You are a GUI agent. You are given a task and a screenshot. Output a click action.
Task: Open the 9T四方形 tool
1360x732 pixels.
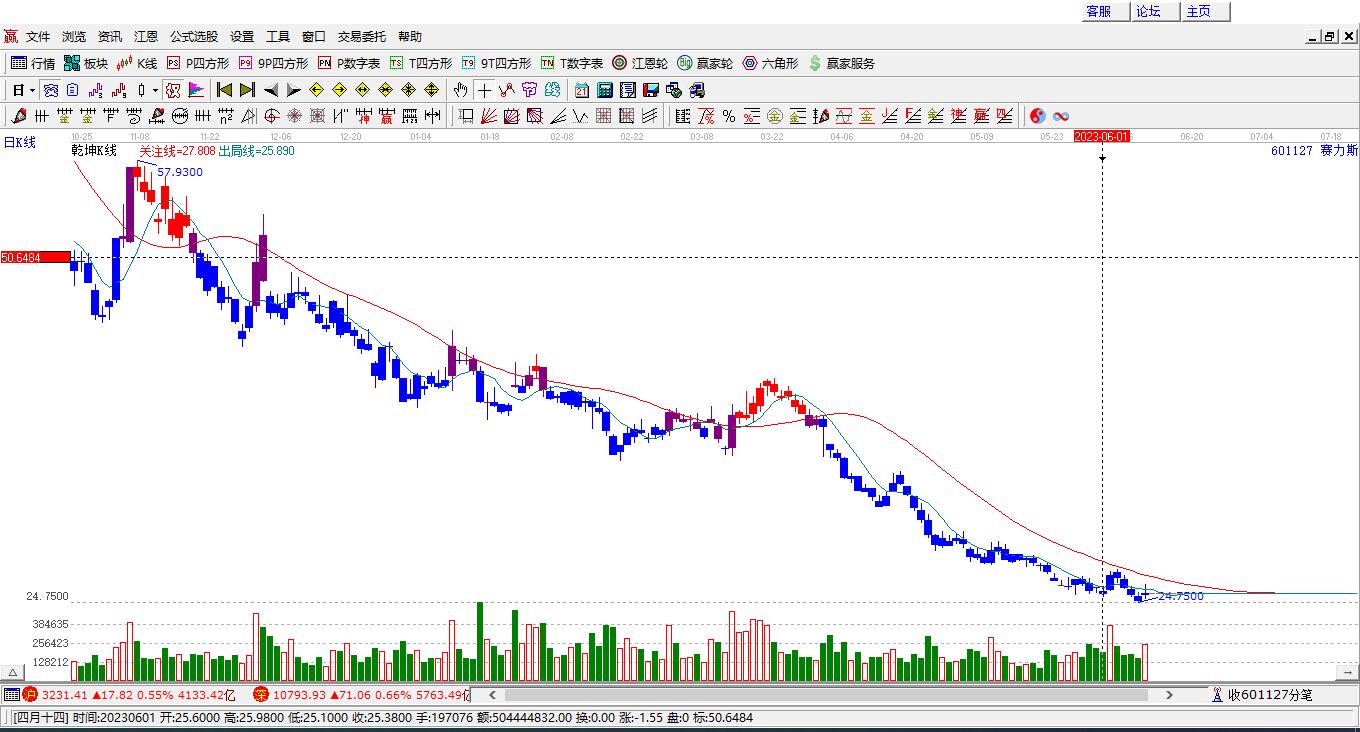point(496,63)
